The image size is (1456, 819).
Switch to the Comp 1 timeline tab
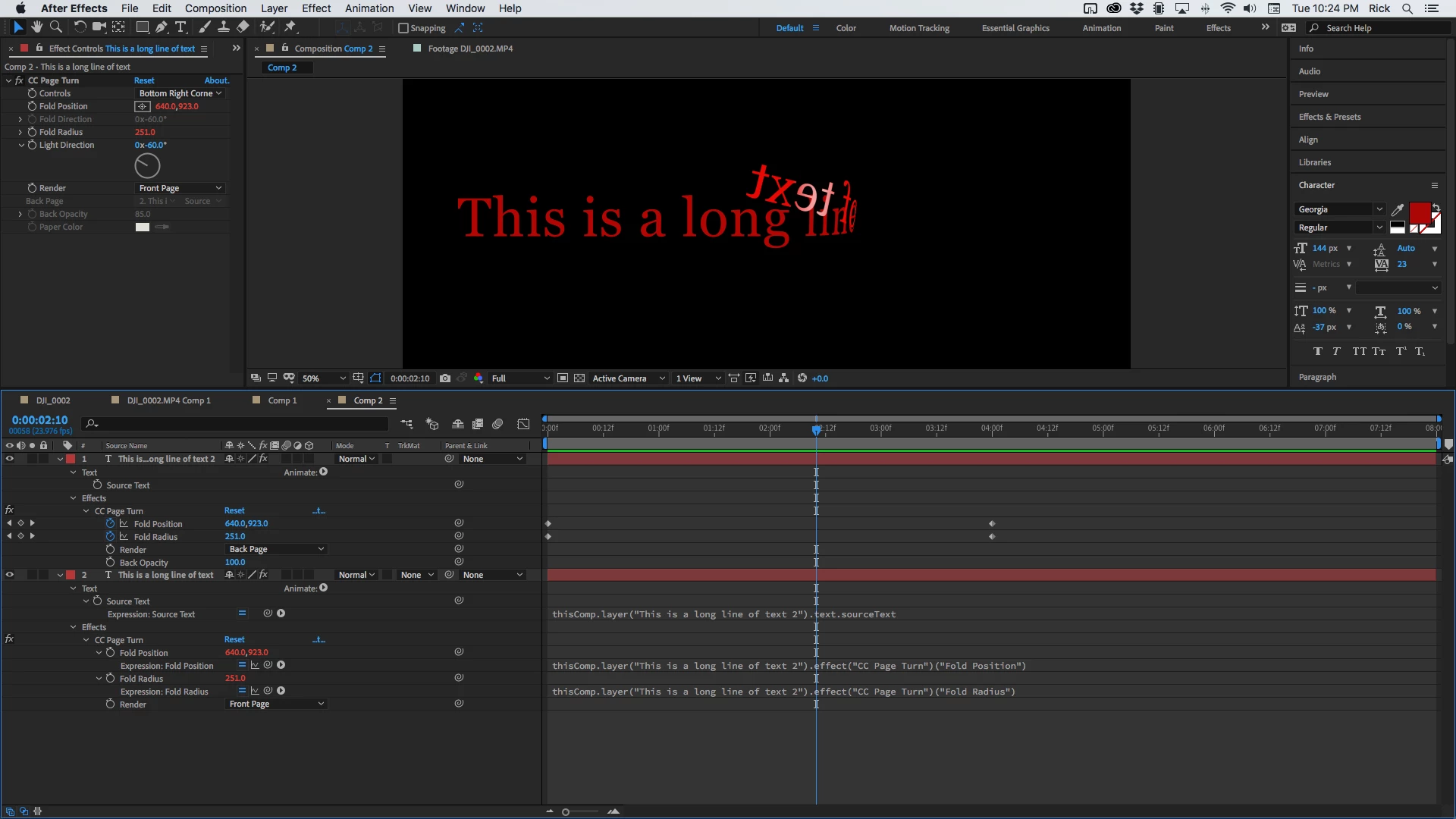[x=282, y=400]
